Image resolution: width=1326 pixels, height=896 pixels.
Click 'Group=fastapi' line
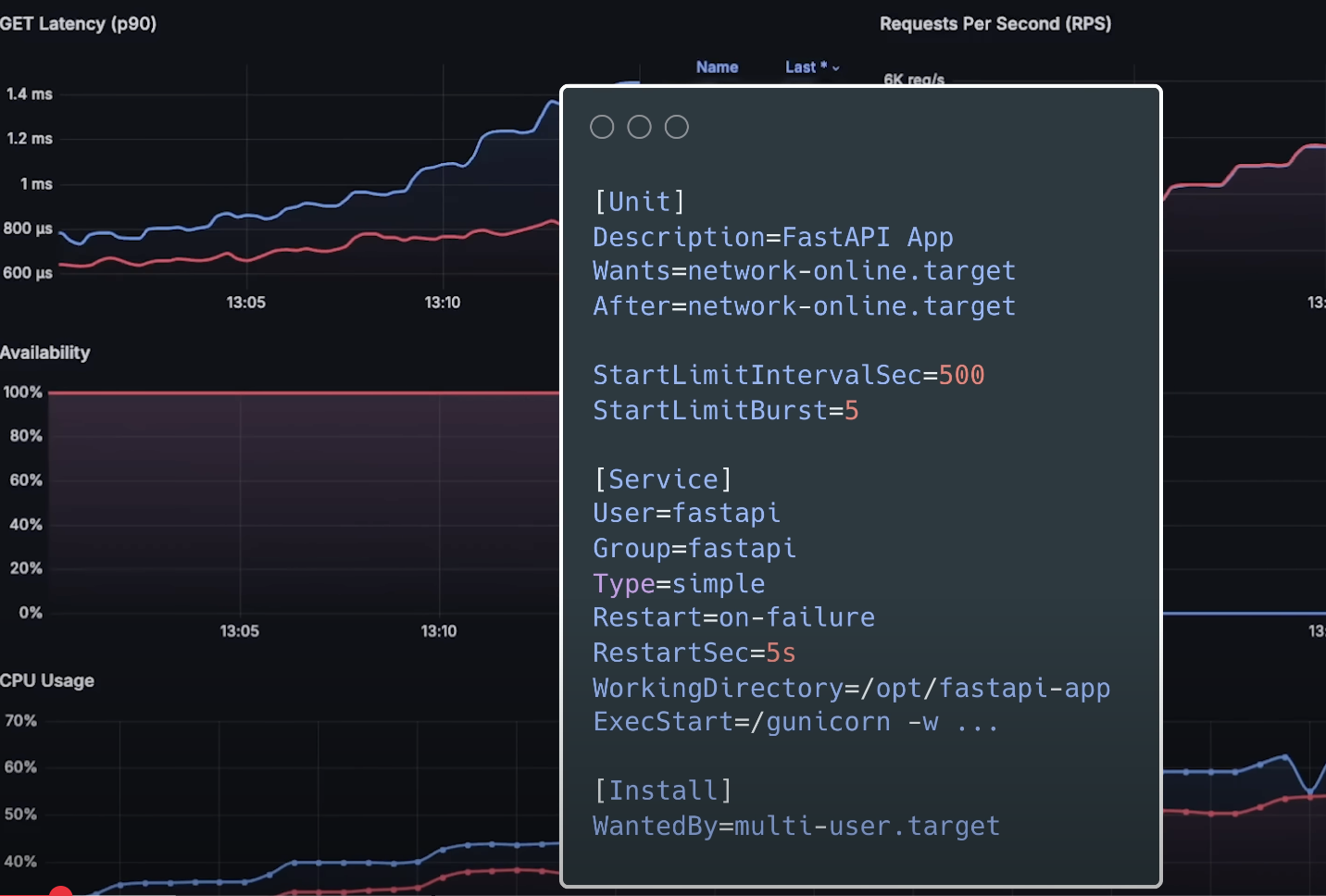click(694, 549)
